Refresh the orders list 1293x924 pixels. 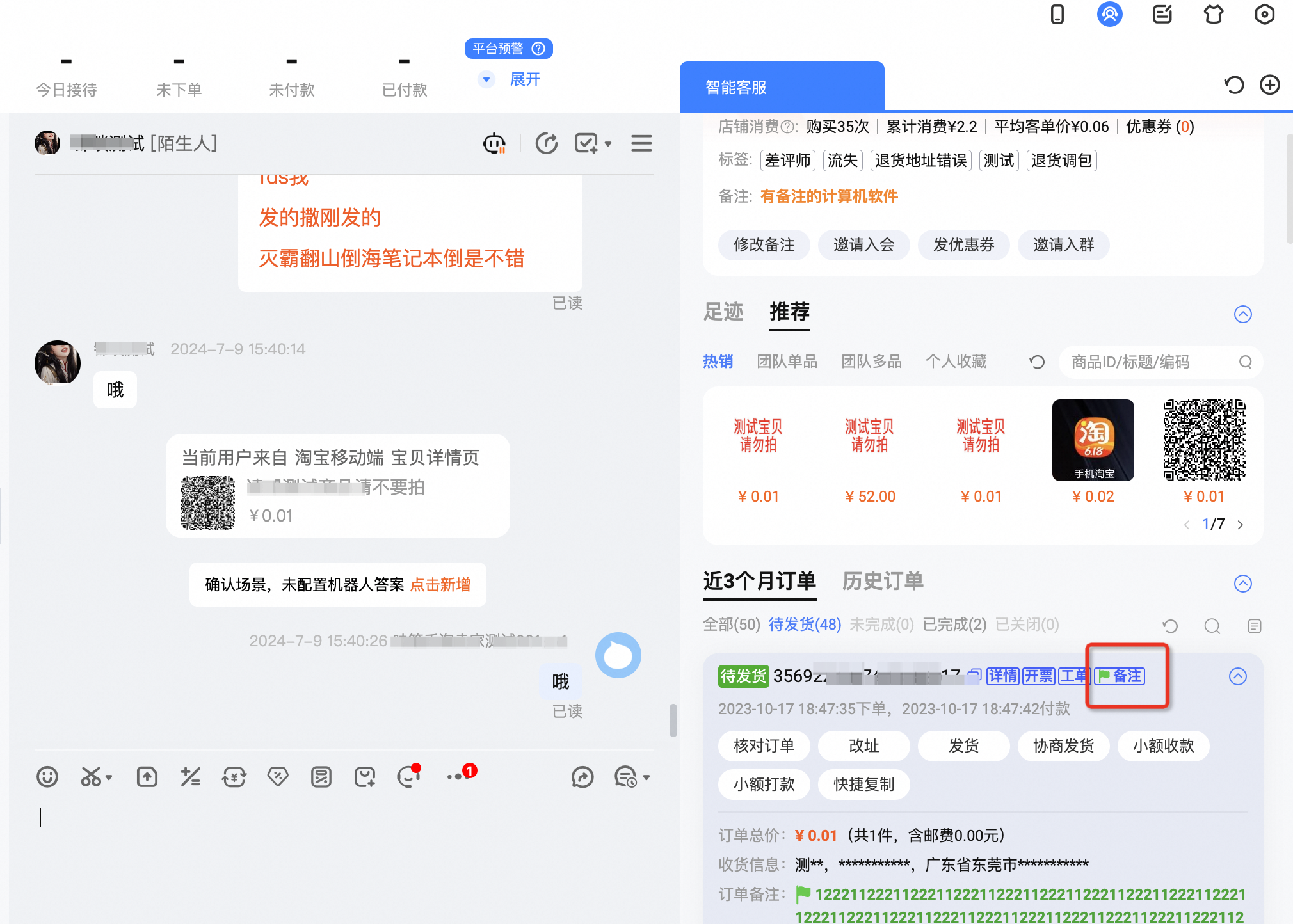[1171, 626]
